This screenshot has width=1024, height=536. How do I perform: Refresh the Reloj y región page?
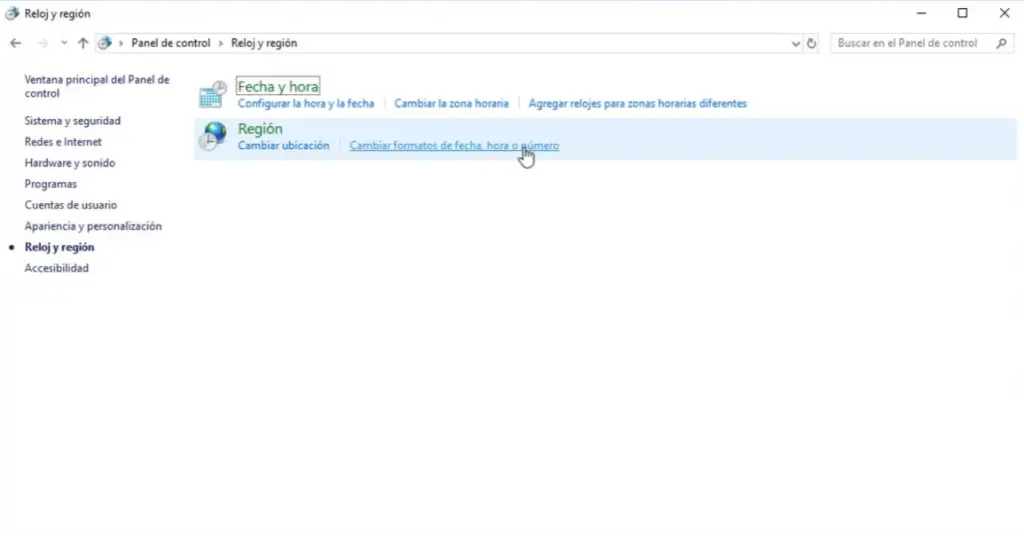click(x=812, y=44)
